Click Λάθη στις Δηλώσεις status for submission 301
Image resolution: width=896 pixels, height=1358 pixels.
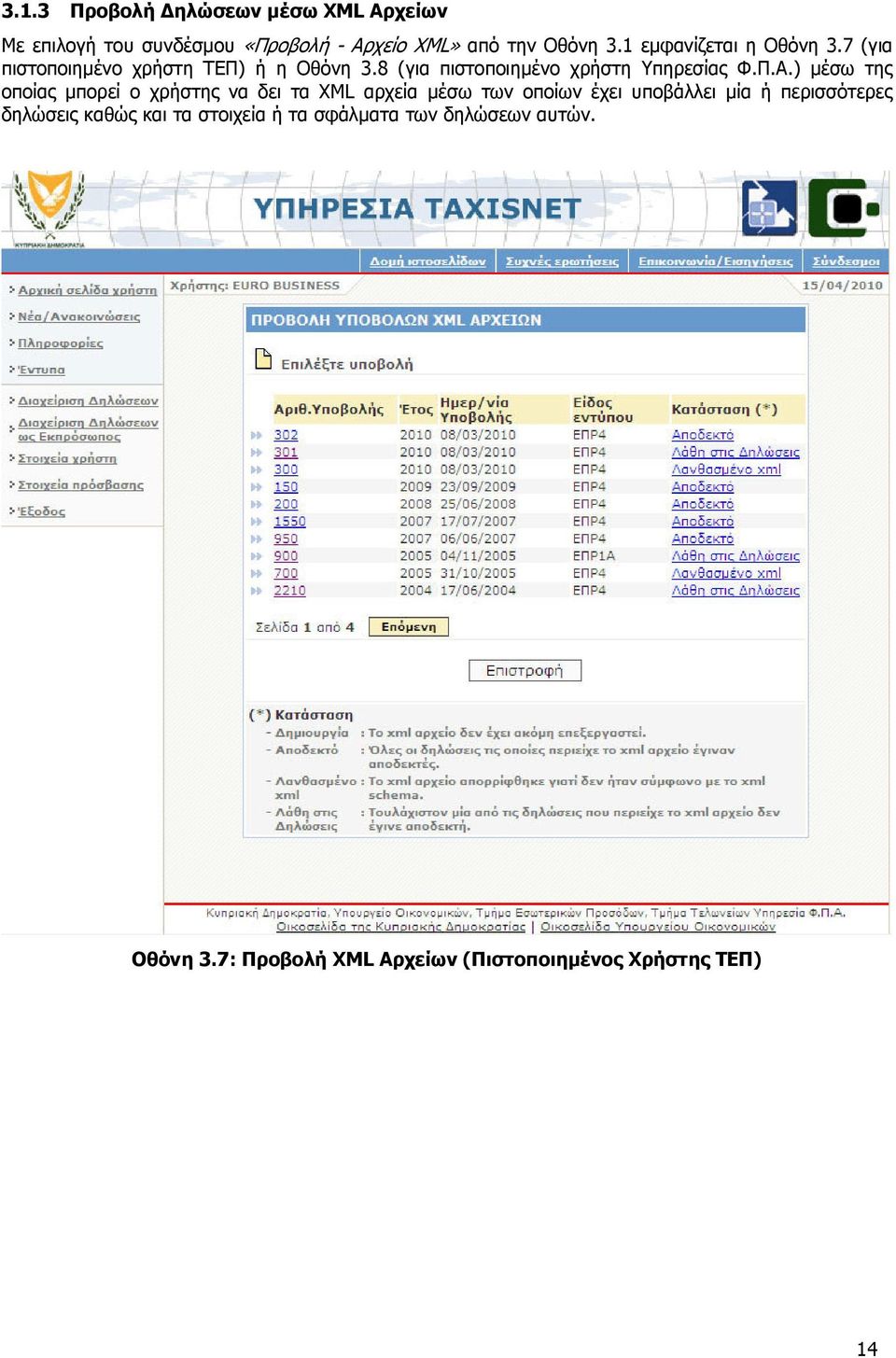point(735,453)
